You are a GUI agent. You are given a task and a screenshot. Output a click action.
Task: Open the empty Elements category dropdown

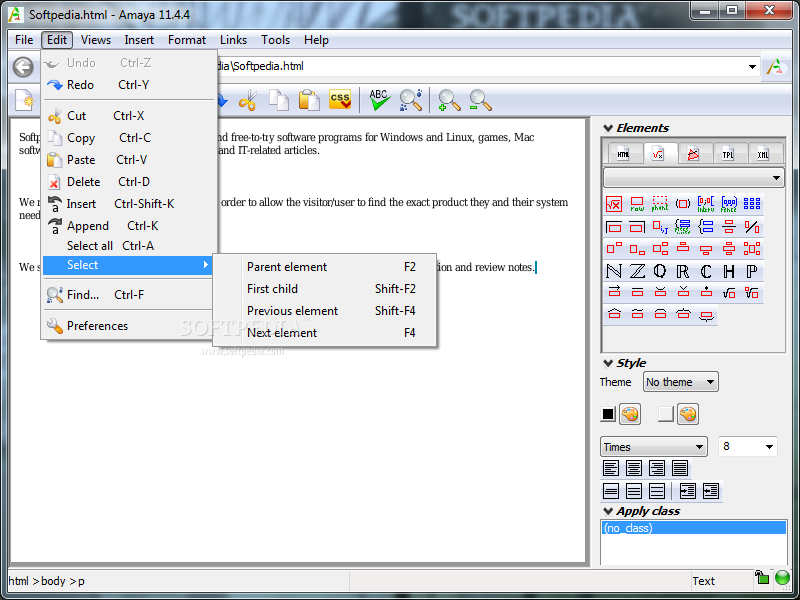tap(694, 178)
